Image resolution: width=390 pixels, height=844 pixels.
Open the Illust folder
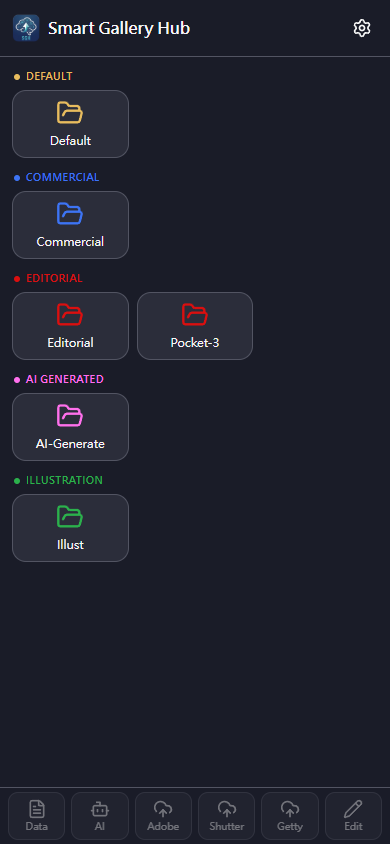(x=70, y=528)
